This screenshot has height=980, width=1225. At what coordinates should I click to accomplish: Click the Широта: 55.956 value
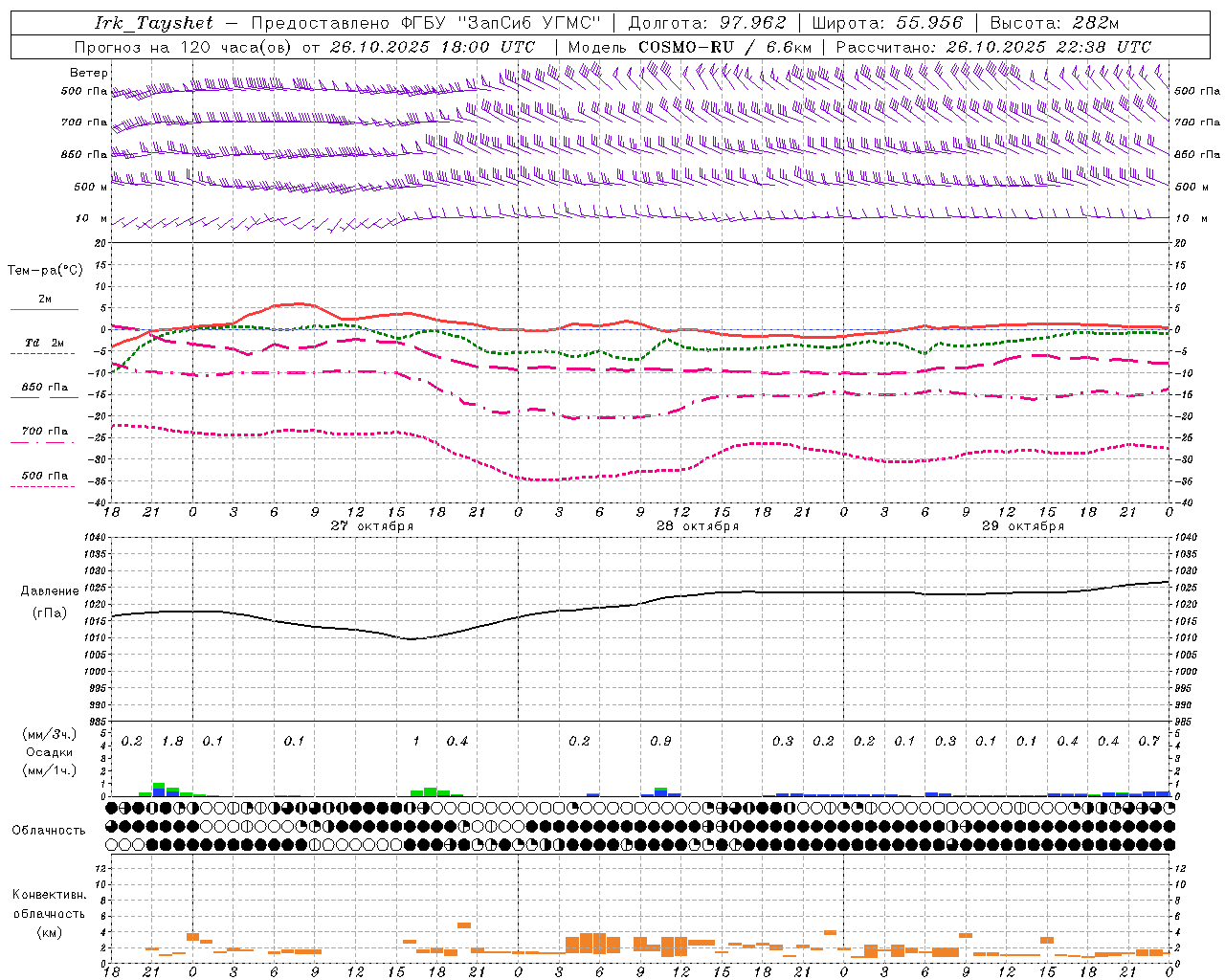pyautogui.click(x=887, y=23)
